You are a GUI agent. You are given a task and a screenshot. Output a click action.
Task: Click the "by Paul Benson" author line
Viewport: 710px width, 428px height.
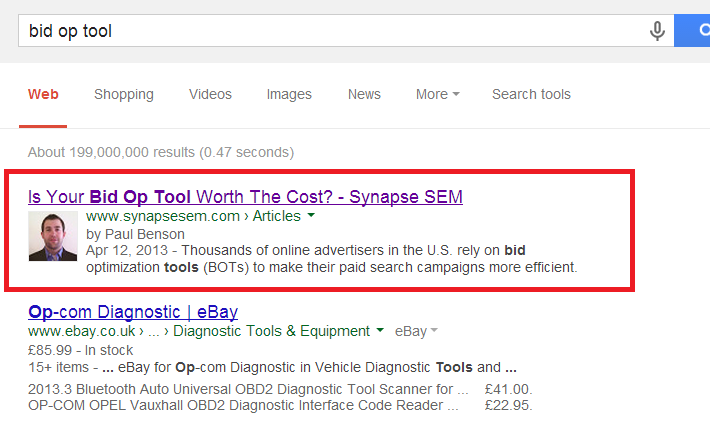coord(135,234)
